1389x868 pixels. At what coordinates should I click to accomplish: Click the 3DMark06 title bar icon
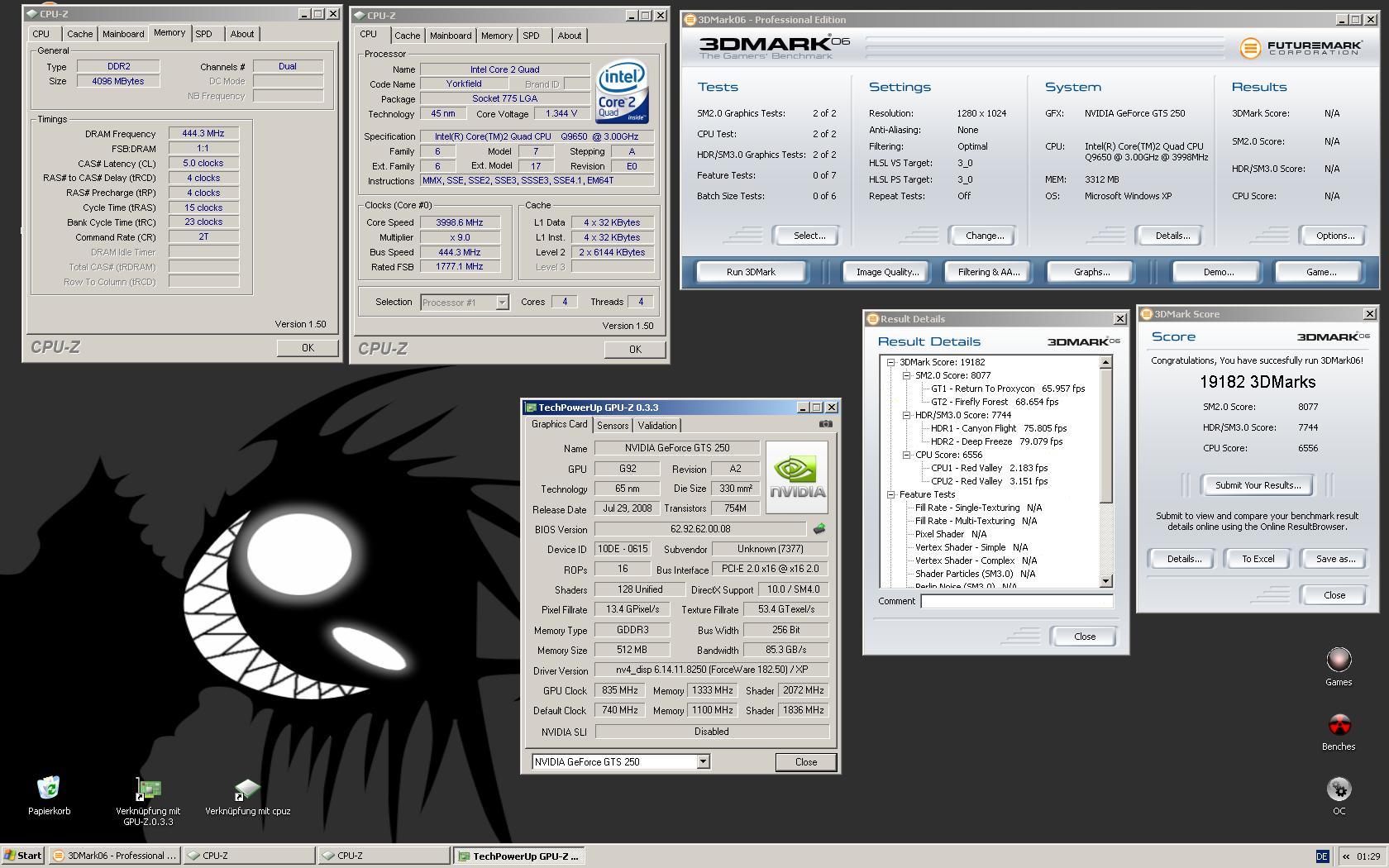click(690, 20)
